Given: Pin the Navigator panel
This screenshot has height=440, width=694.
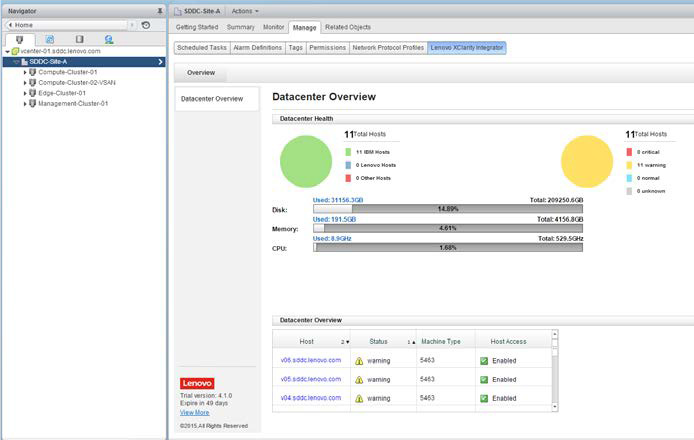Looking at the screenshot, I should tap(160, 11).
